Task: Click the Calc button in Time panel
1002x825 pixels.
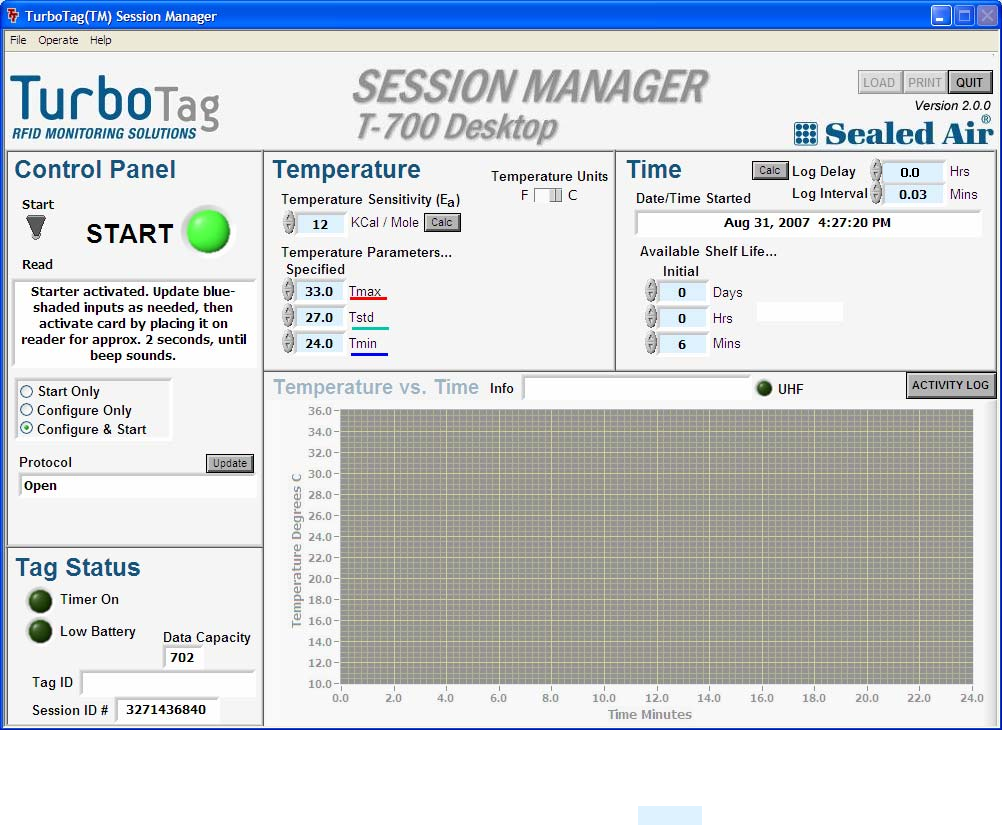Action: coord(769,170)
